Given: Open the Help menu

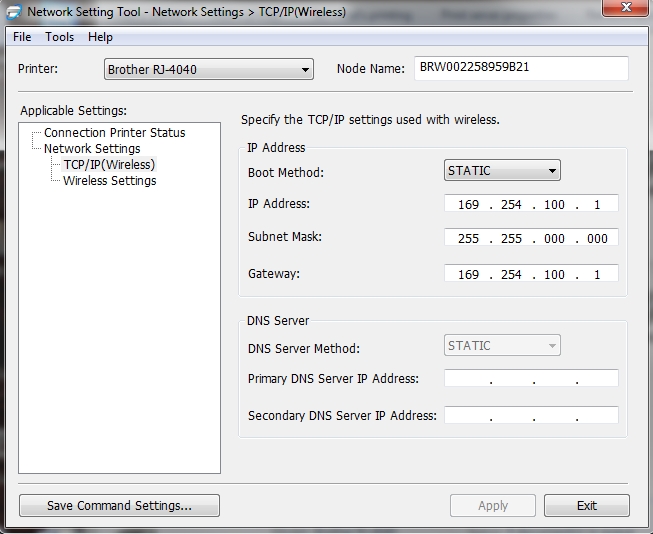Looking at the screenshot, I should click(x=100, y=37).
